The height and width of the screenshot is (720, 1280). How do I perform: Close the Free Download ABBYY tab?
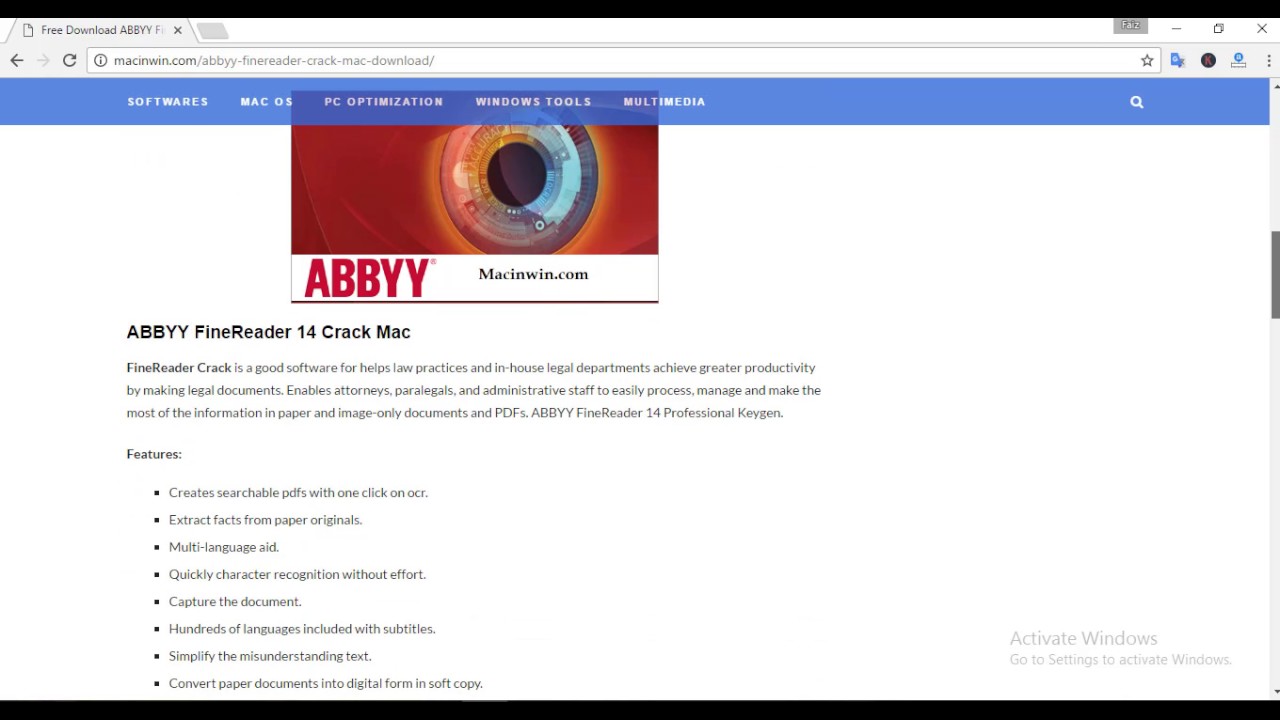click(x=177, y=30)
